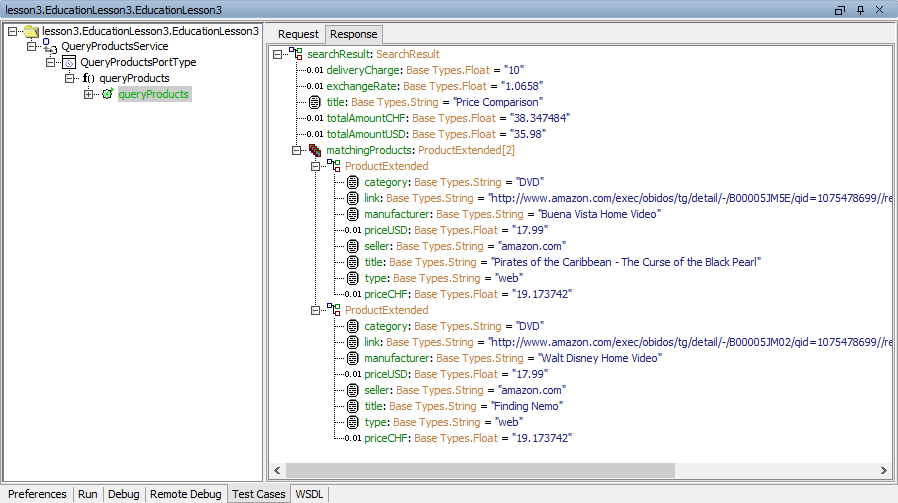
Task: Select the Preferences tab at bottom
Action: [37, 494]
